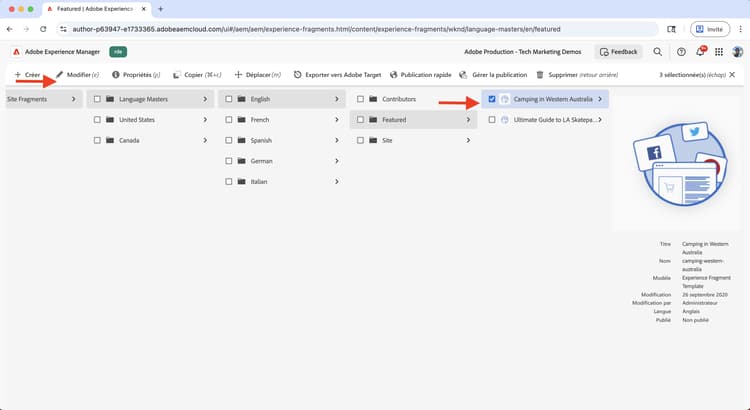Check Ultimate Guide to LA Skatepa... checkbox

pyautogui.click(x=492, y=120)
